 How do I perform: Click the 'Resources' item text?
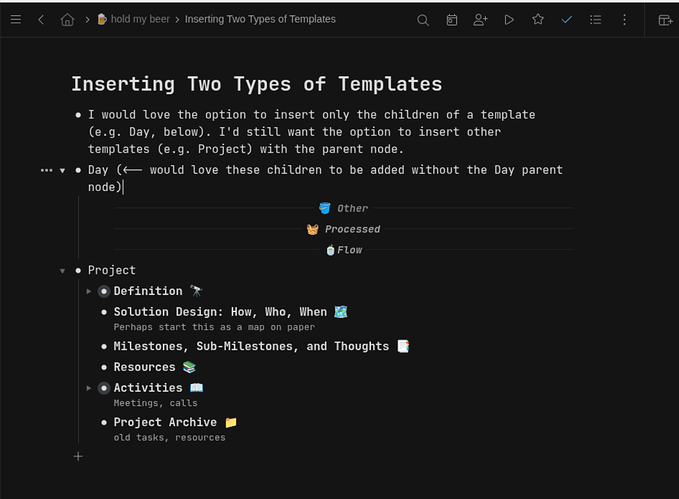pyautogui.click(x=144, y=367)
